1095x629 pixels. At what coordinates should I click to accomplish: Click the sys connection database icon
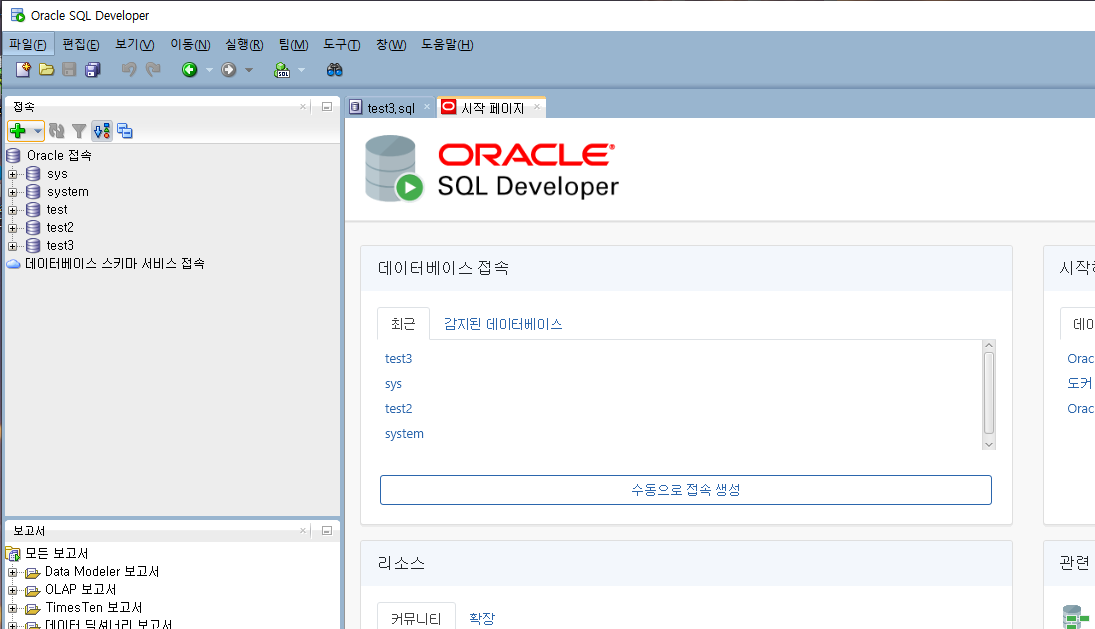(33, 173)
